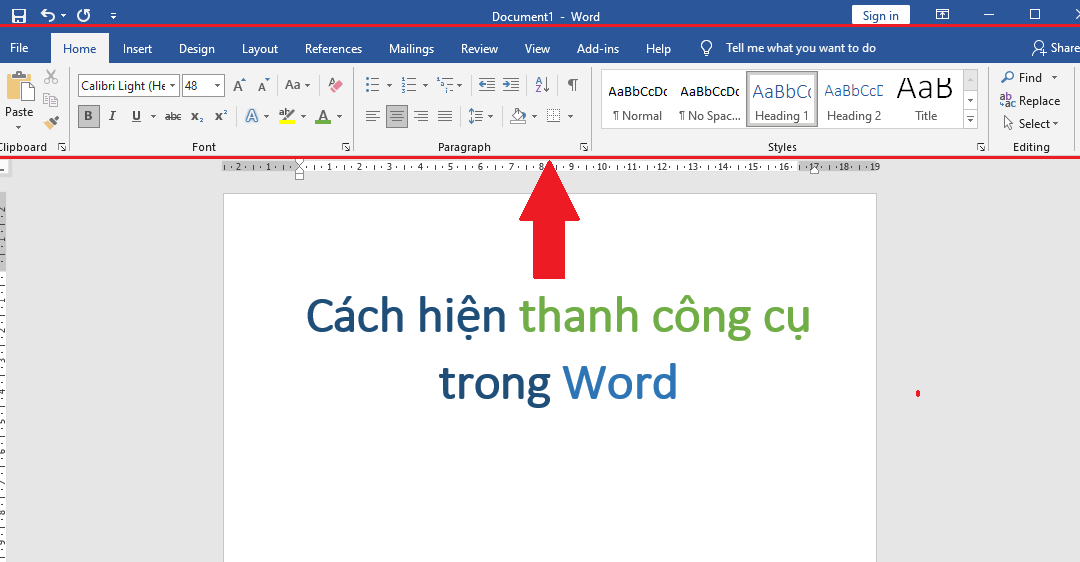The height and width of the screenshot is (562, 1080).
Task: Switch to the Insert tab
Action: click(x=137, y=48)
